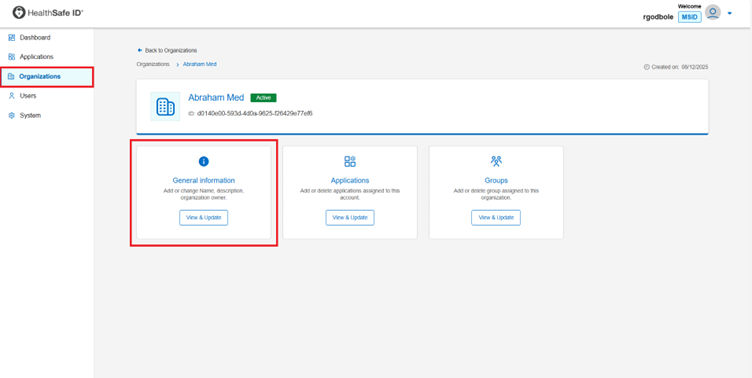Viewport: 752px width, 378px height.
Task: Click the General information card title
Action: 204,180
